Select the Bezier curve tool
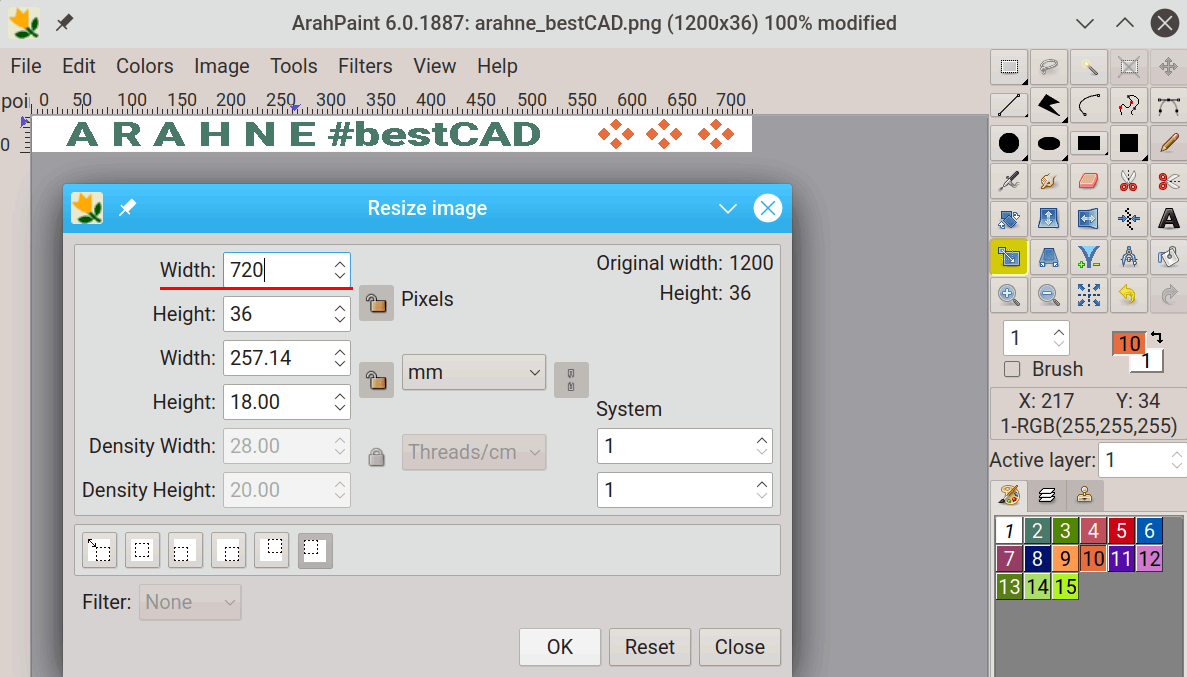This screenshot has width=1187, height=677. pos(1168,105)
